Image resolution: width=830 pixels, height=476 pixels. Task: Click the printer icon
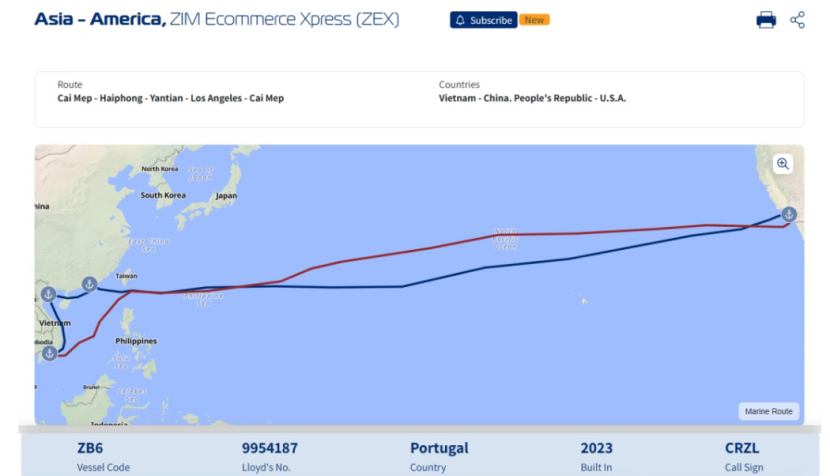[x=766, y=20]
